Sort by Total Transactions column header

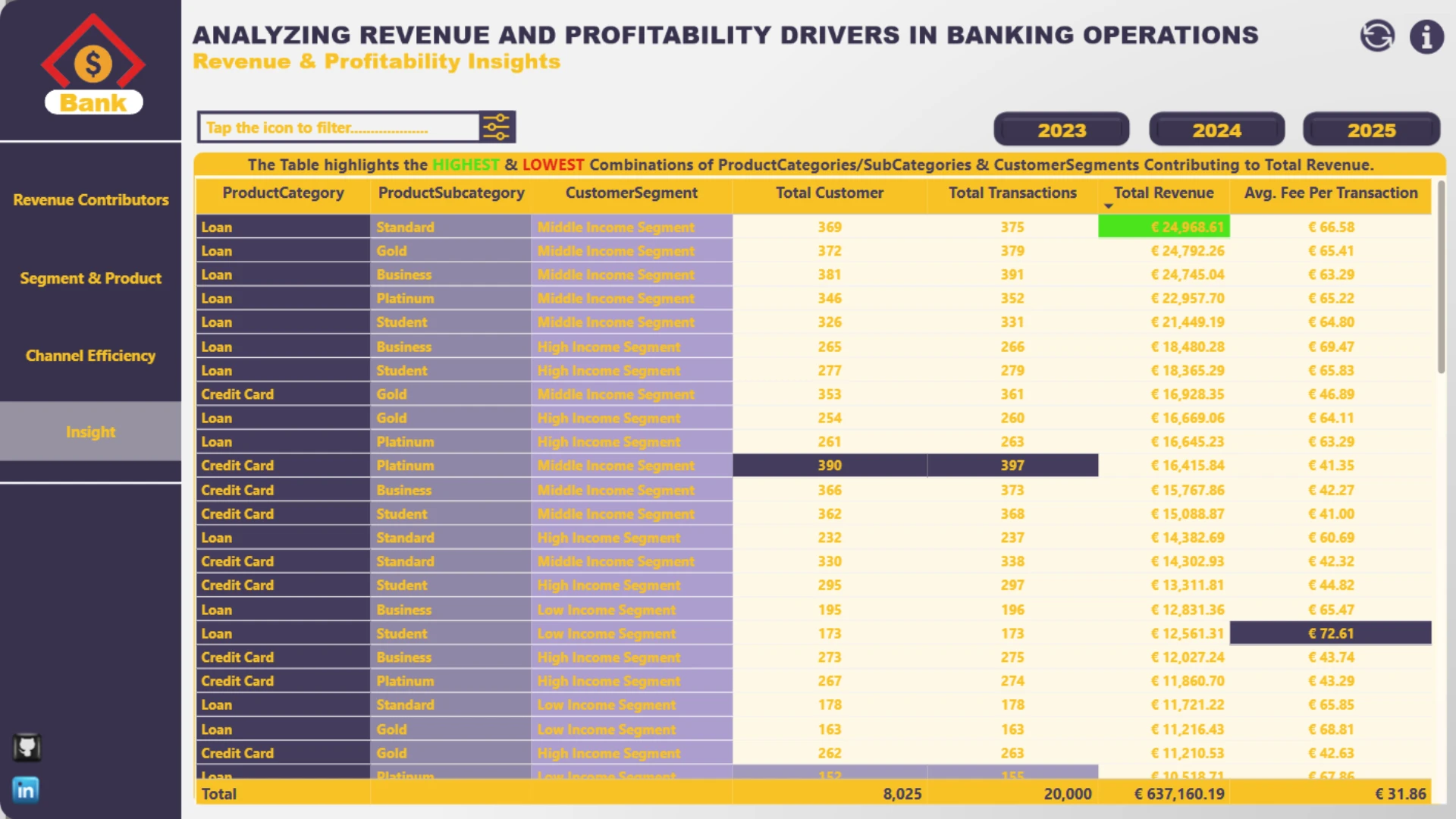click(1012, 193)
